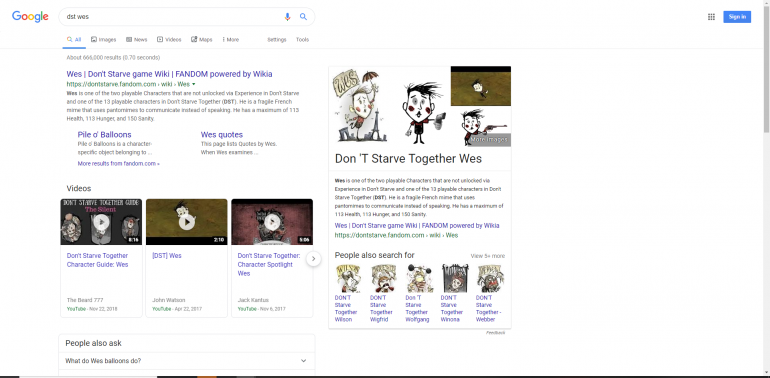
Task: Click the 'Don 'T Starve Together Wes' heading
Action: click(408, 159)
